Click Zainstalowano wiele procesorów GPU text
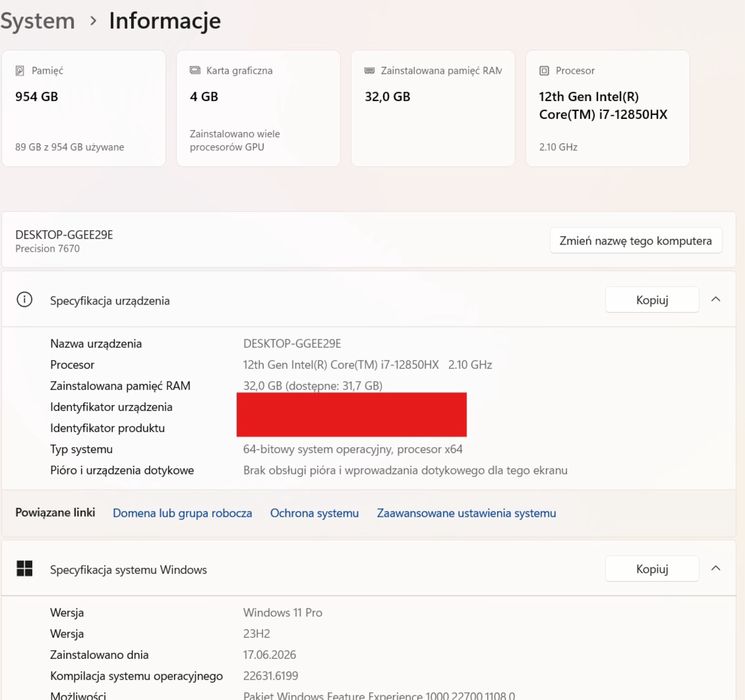Viewport: 745px width, 700px height. [235, 141]
